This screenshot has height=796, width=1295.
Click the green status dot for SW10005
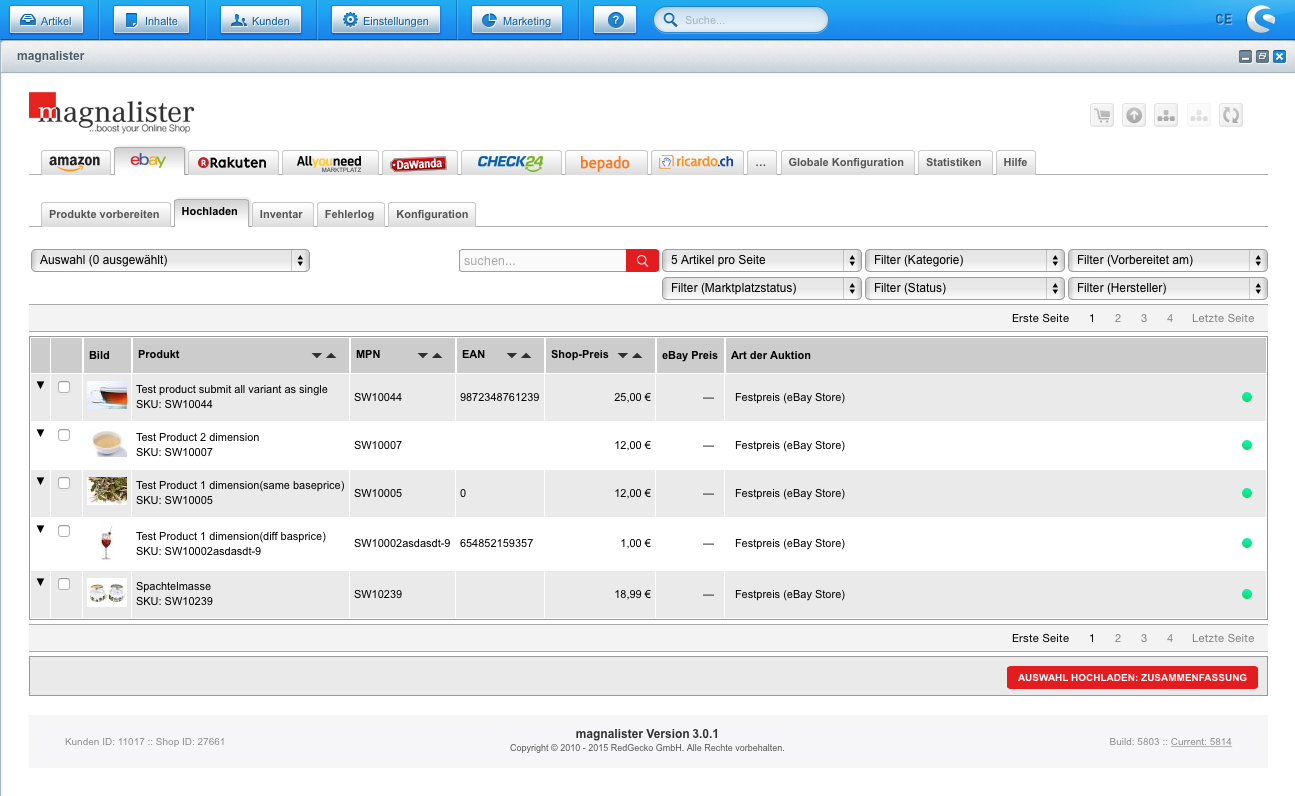click(x=1247, y=493)
